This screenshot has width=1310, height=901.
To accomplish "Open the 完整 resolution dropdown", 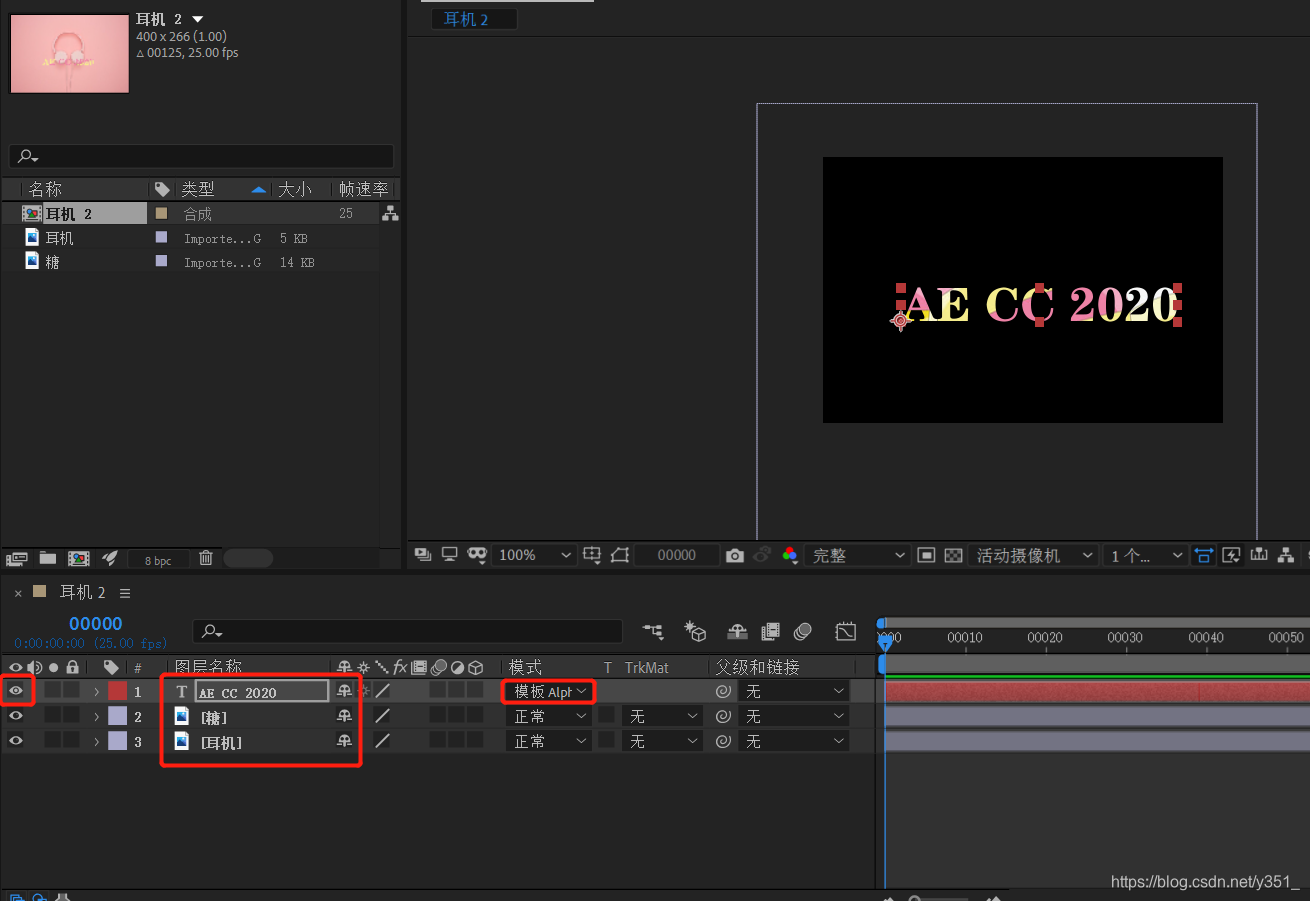I will pos(857,555).
